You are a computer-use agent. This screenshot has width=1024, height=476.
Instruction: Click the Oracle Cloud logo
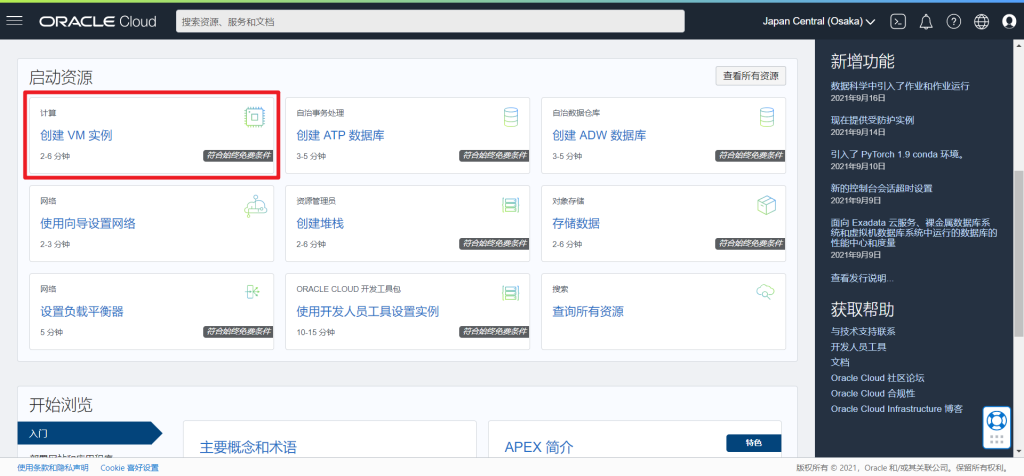[98, 22]
